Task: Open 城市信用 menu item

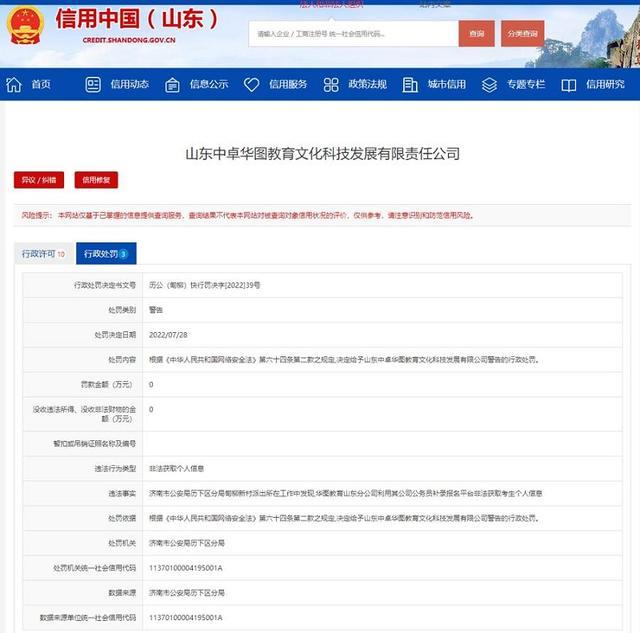Action: [447, 84]
